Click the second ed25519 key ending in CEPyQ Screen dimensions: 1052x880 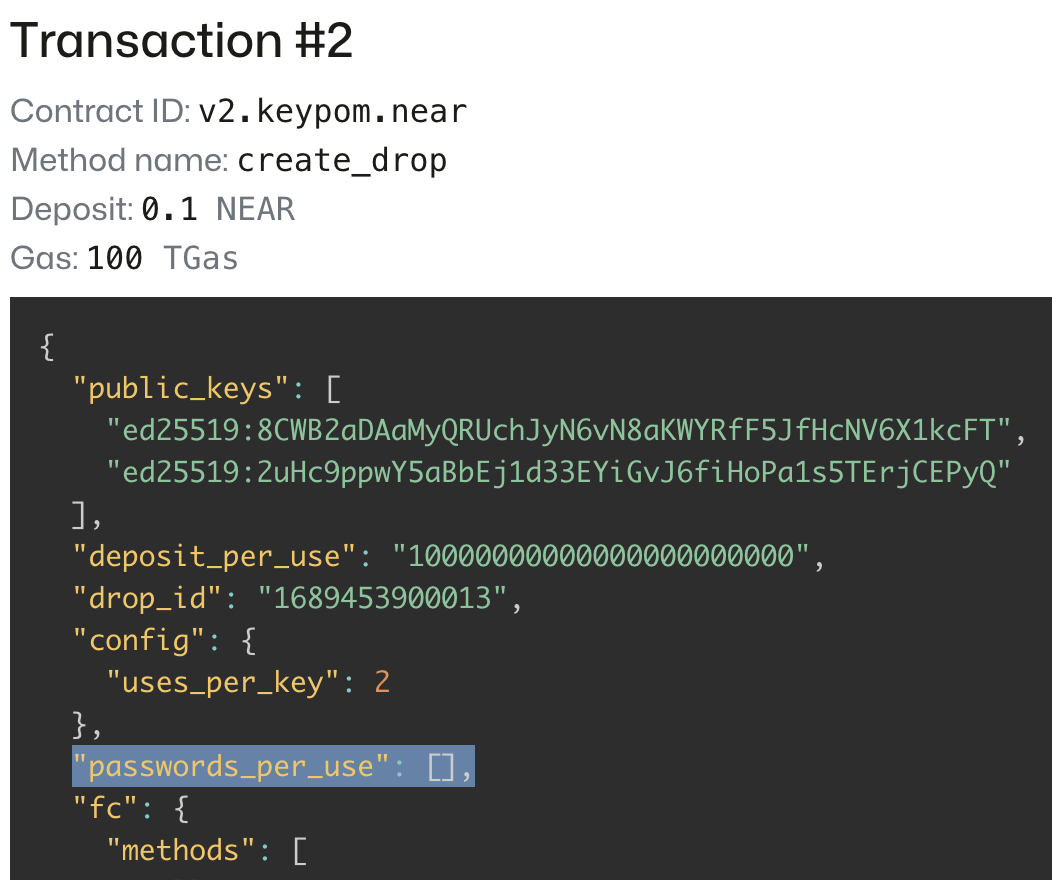click(559, 472)
